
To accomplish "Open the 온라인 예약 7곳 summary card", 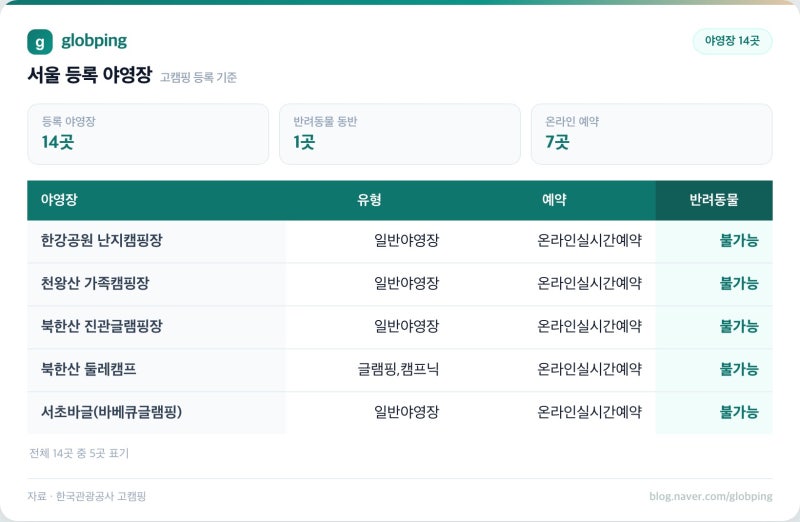I will tap(652, 134).
